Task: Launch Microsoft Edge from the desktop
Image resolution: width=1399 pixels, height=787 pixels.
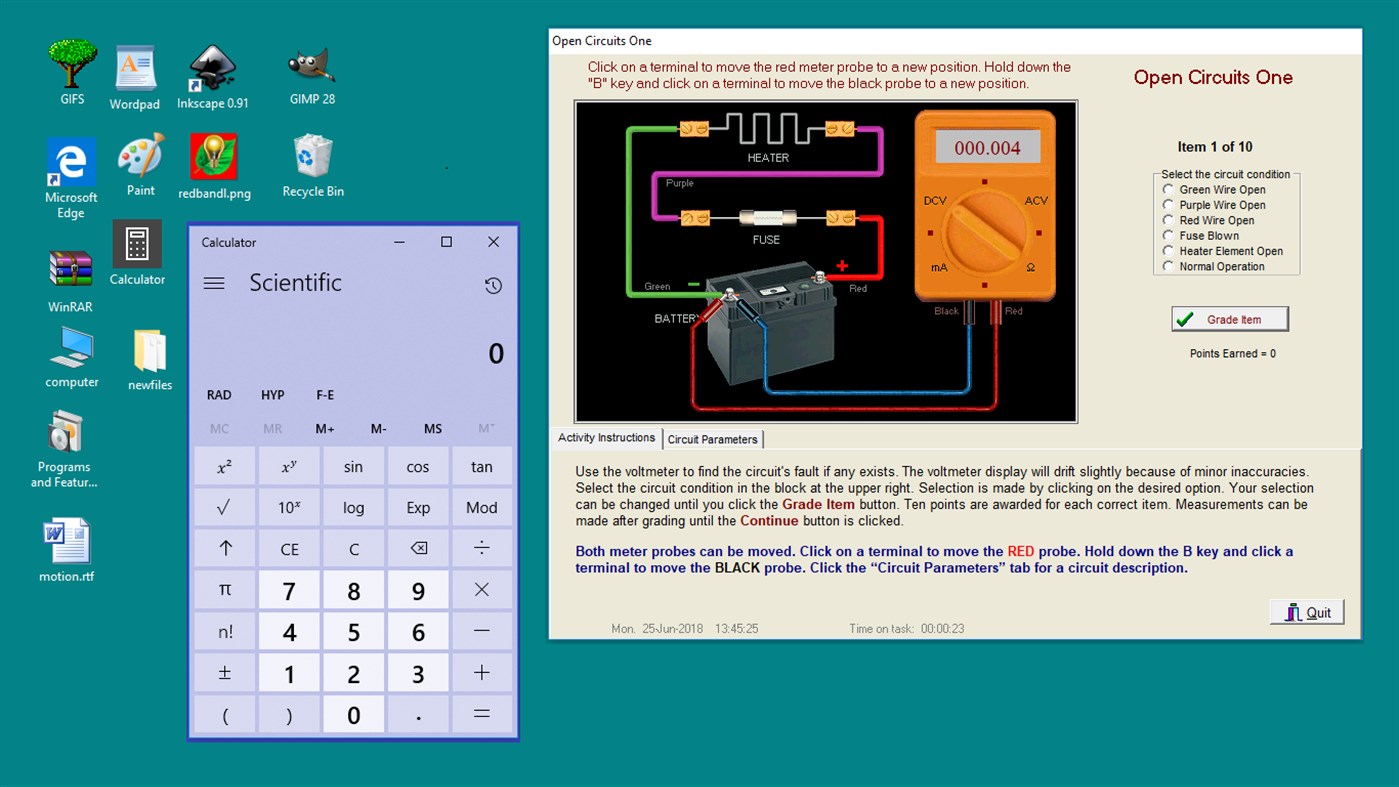Action: tap(70, 155)
